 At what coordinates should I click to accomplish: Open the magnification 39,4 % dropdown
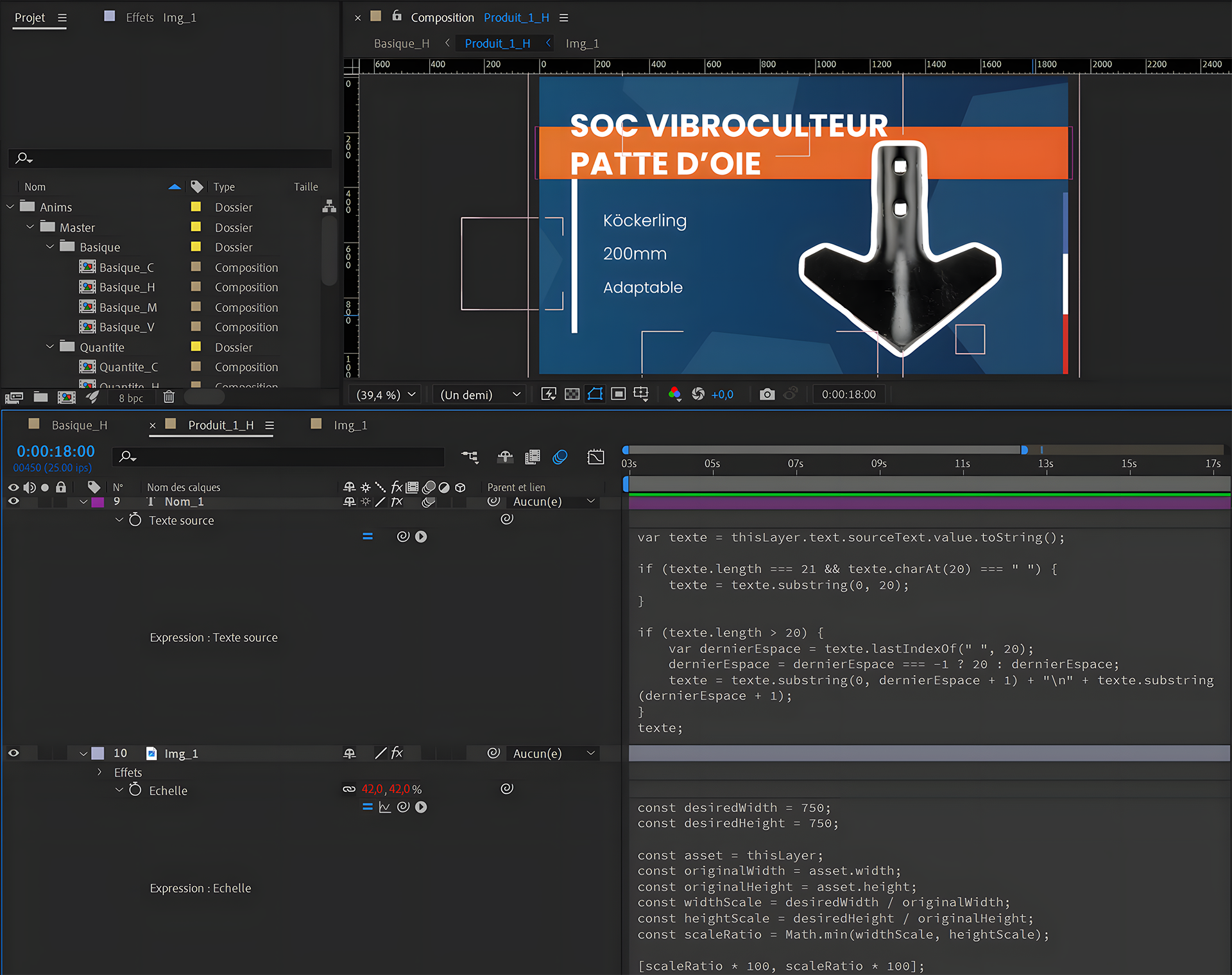(x=386, y=394)
